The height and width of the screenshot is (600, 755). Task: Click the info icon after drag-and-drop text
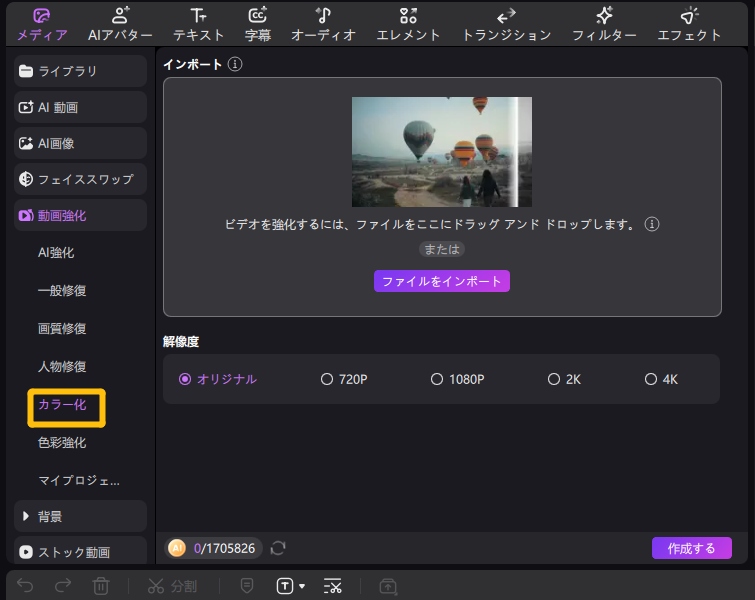(x=652, y=225)
